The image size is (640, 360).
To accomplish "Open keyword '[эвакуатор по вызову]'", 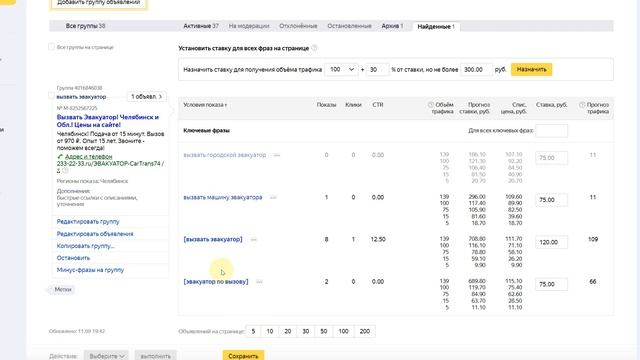I will [216, 282].
